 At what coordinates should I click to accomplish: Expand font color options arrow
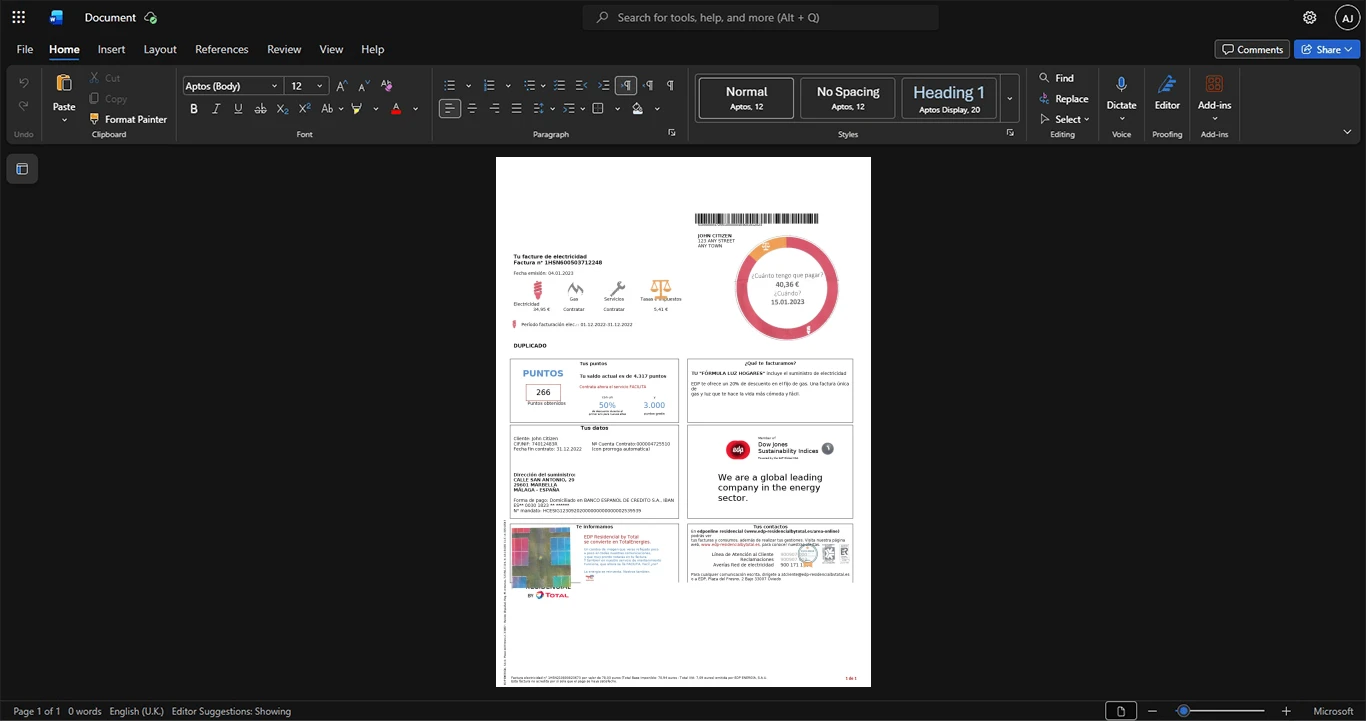[x=415, y=109]
